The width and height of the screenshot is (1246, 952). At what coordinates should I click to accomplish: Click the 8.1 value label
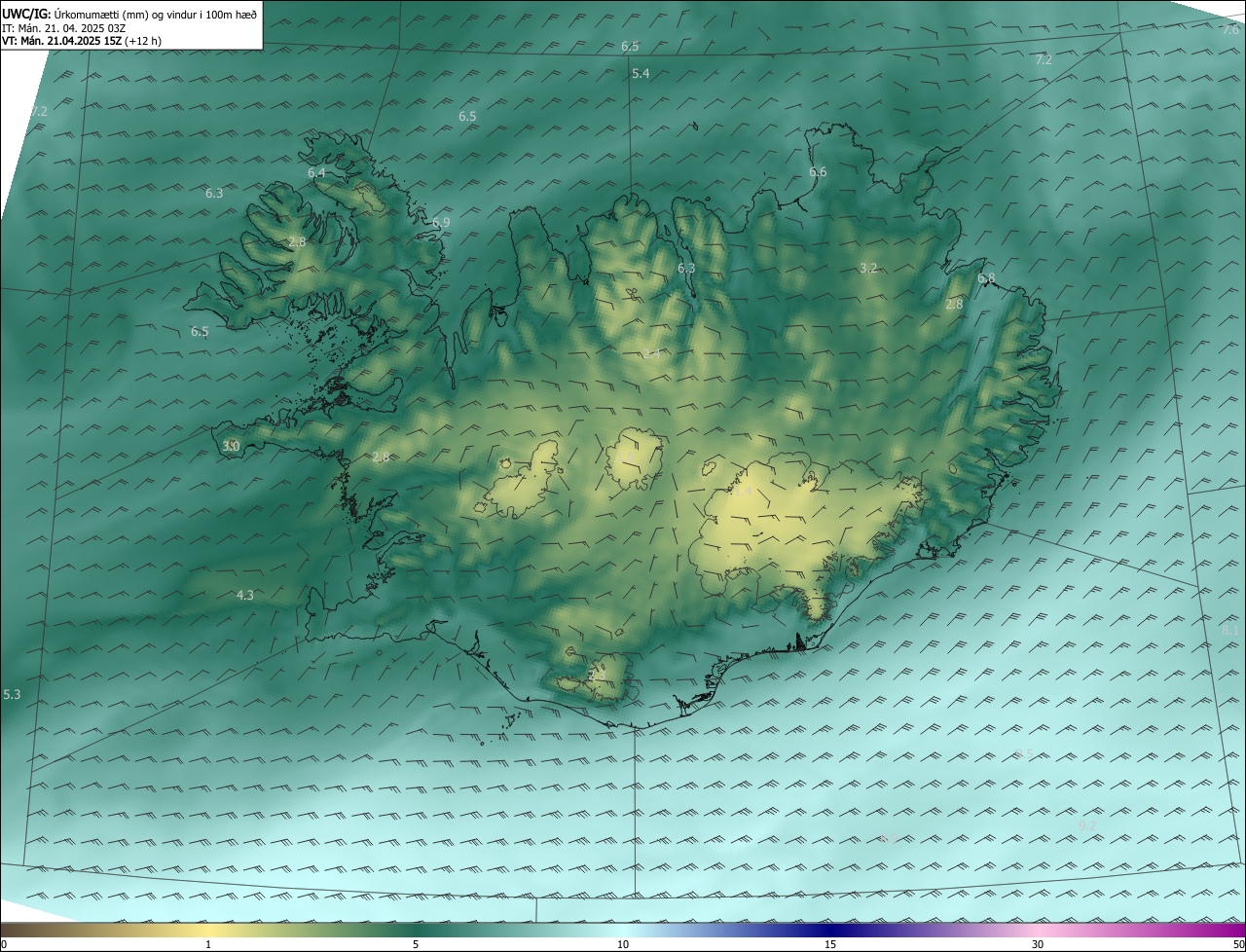pos(1230,631)
